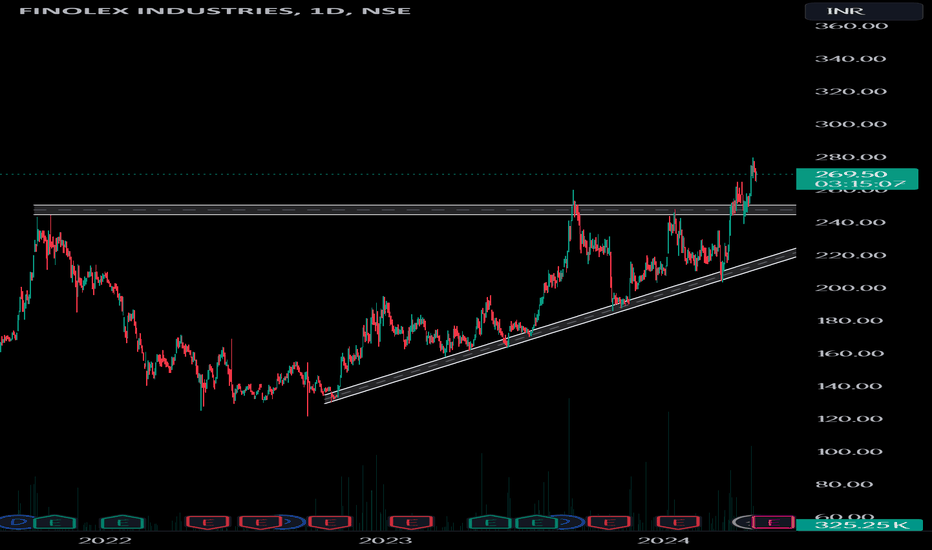This screenshot has width=932, height=550.
Task: Open red earnings marker just before 2024 label
Action: click(609, 523)
